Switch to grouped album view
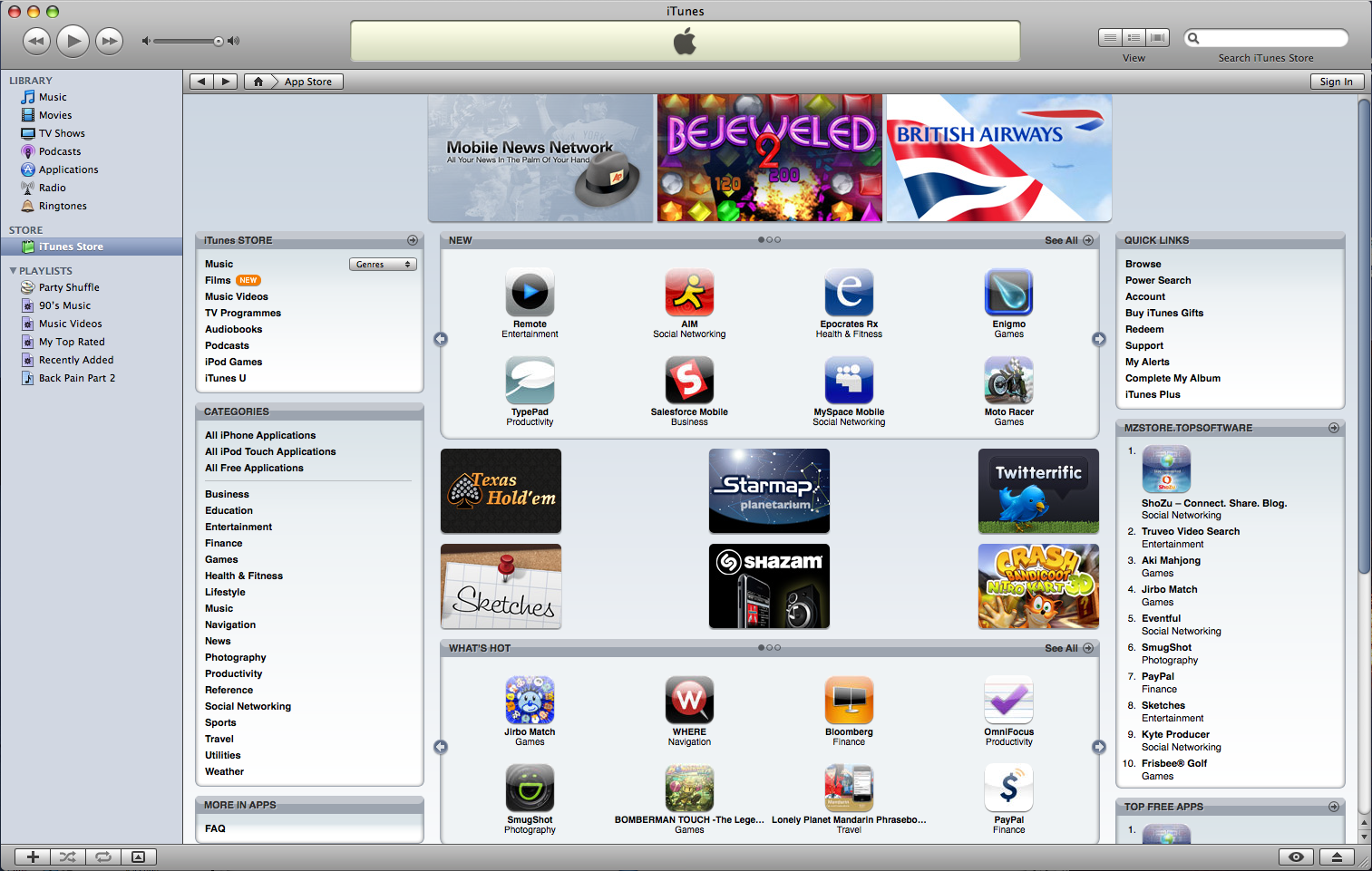 point(1134,37)
